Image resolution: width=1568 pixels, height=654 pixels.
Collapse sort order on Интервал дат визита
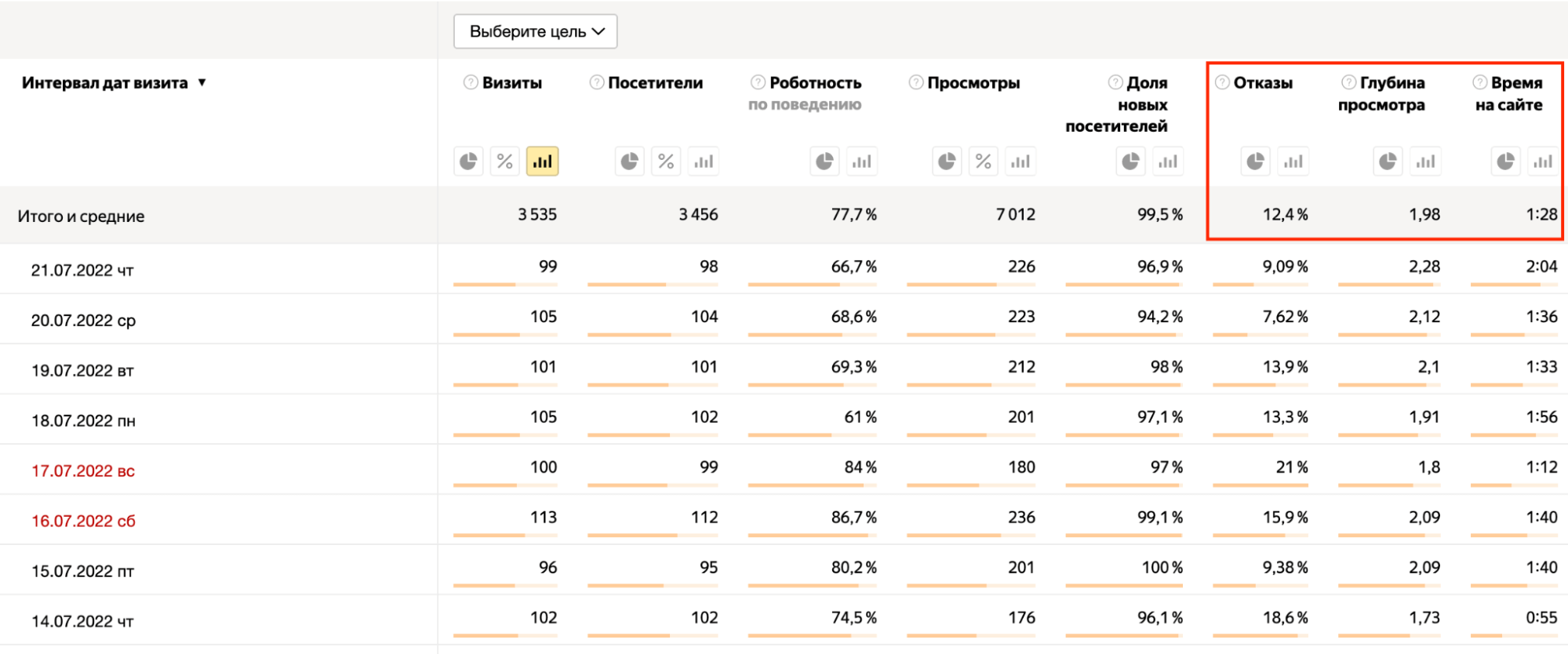click(x=203, y=82)
